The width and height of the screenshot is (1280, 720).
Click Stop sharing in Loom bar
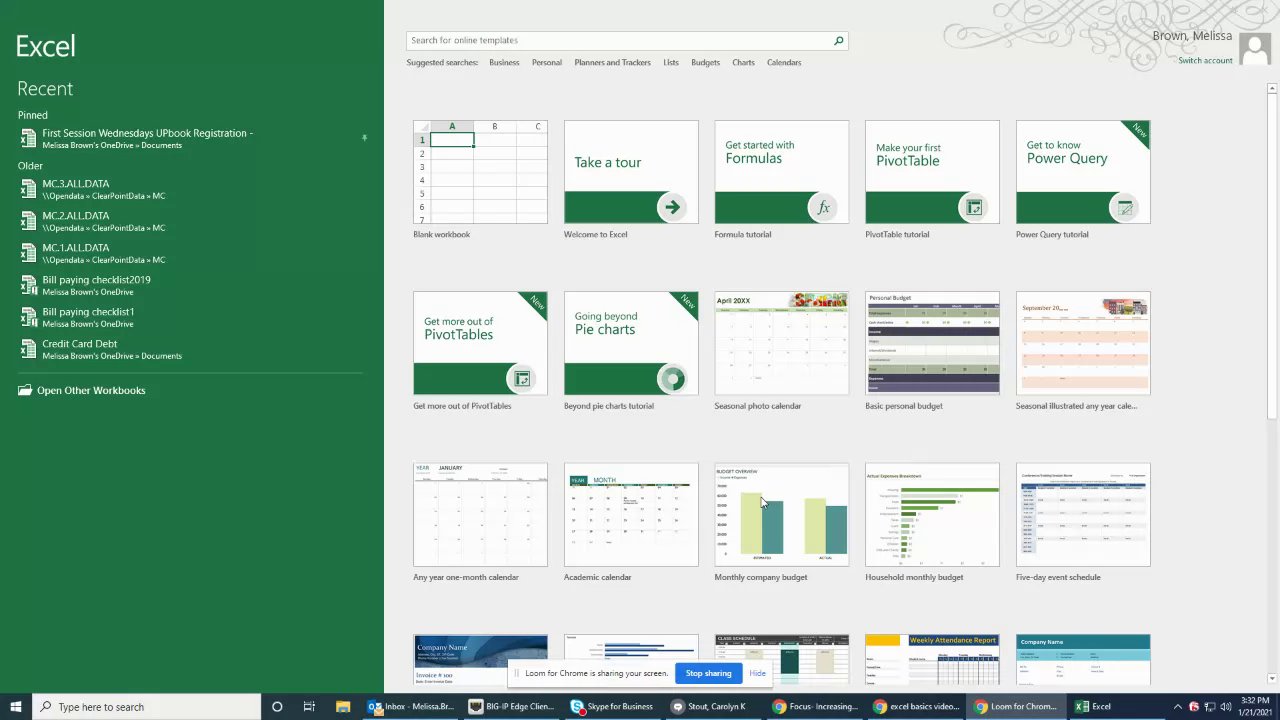point(708,673)
